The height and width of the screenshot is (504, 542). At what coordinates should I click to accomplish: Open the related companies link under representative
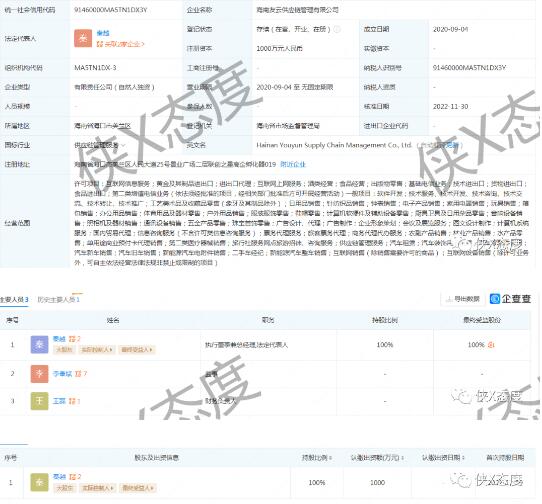pos(120,44)
